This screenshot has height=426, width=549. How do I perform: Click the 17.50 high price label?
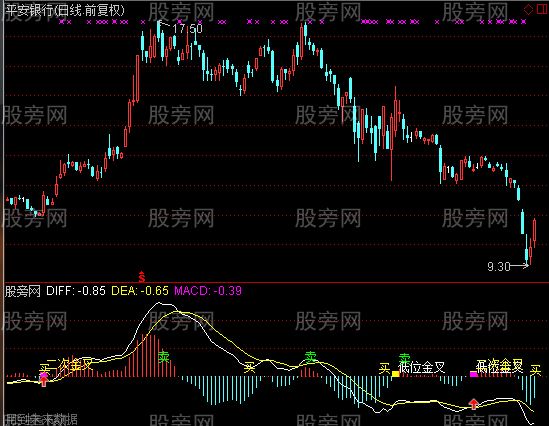tap(187, 29)
